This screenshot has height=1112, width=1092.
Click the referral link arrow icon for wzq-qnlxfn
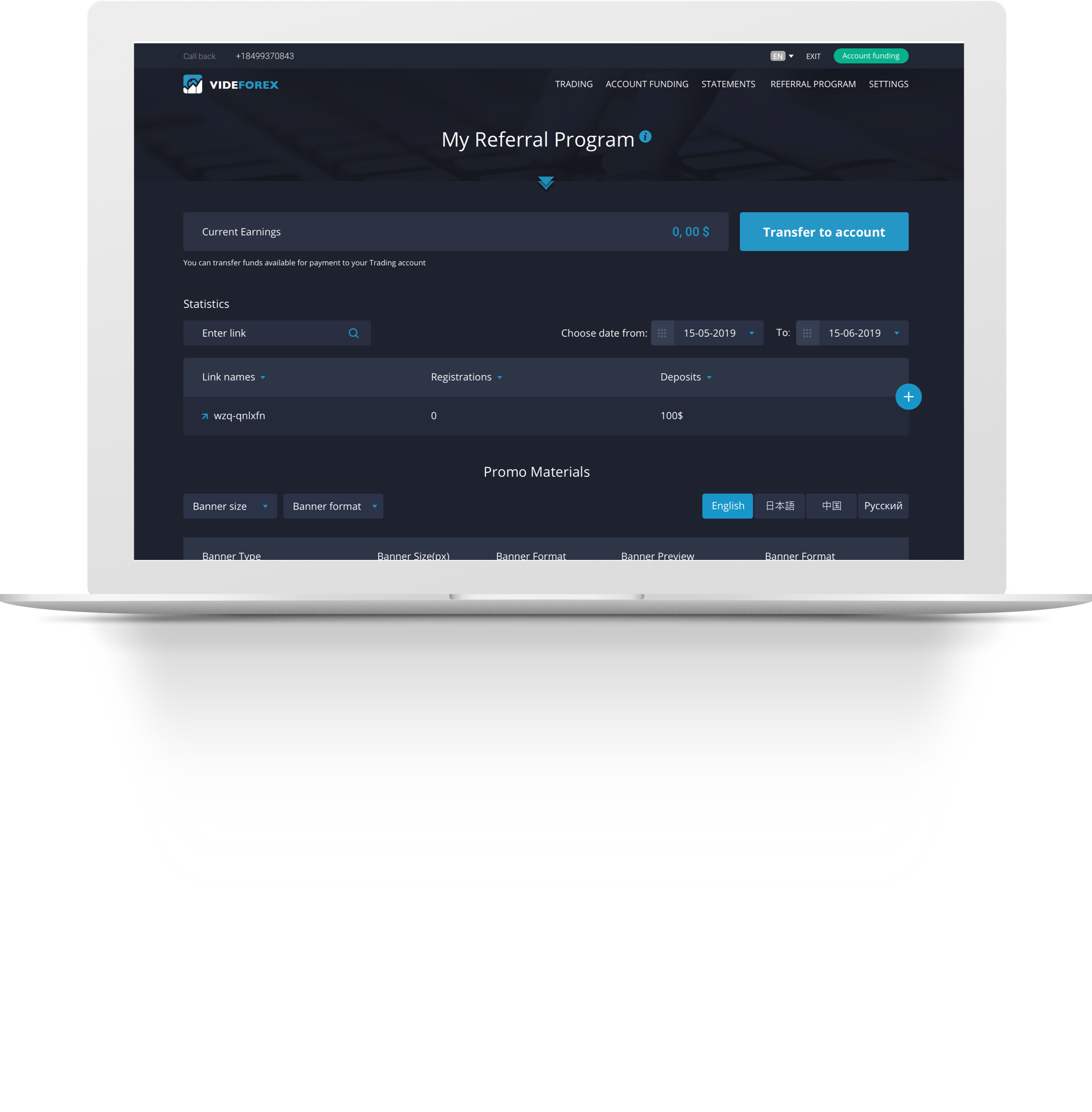[x=204, y=415]
